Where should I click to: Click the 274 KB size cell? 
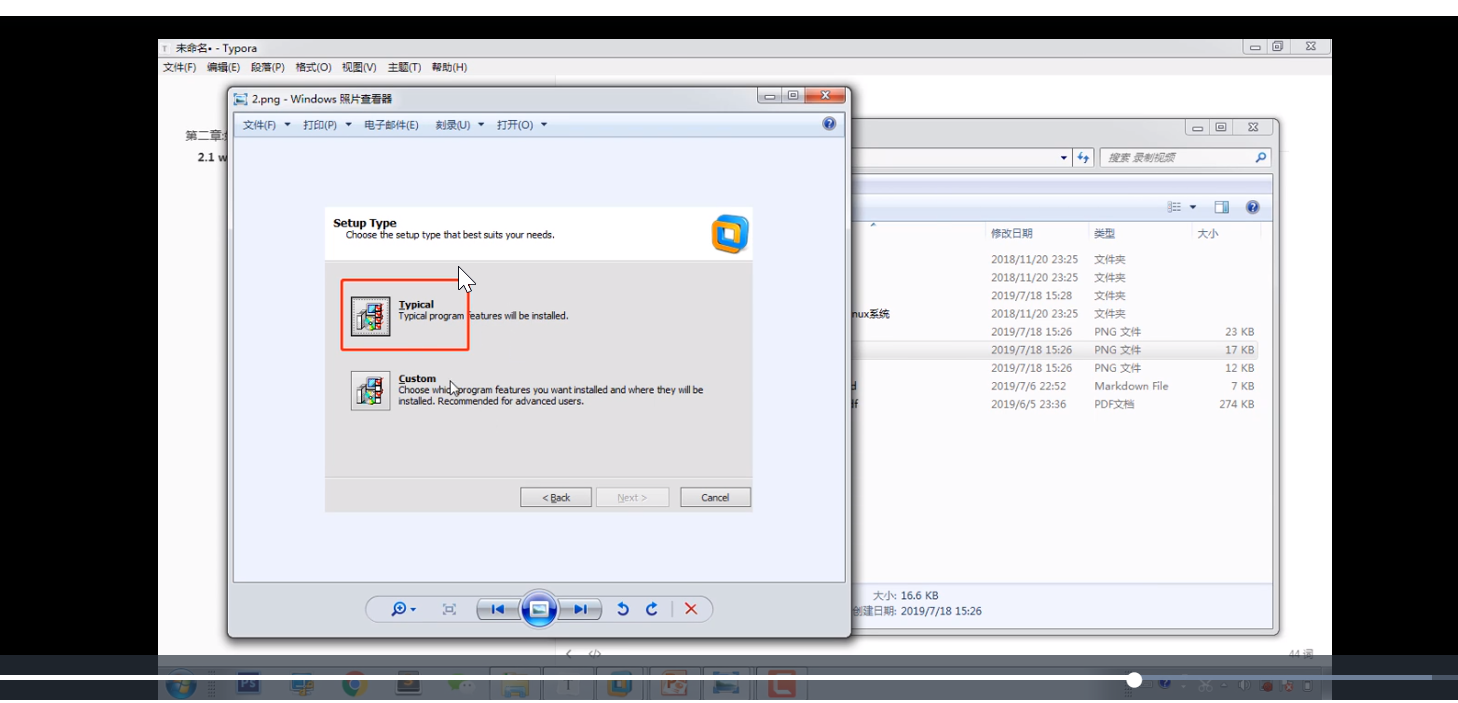[1236, 404]
